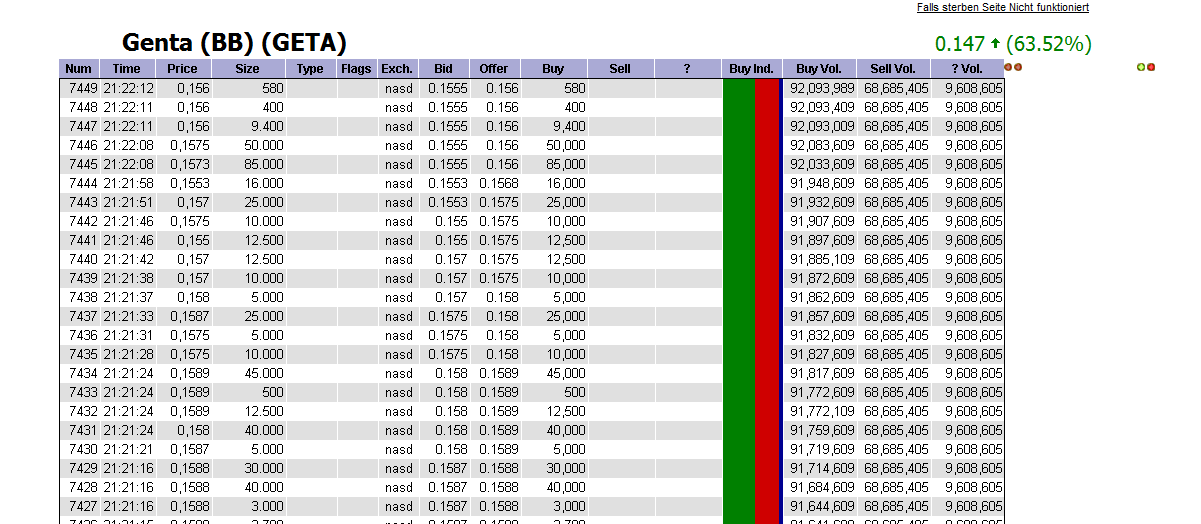Click the time 21:21:42

click(128, 259)
